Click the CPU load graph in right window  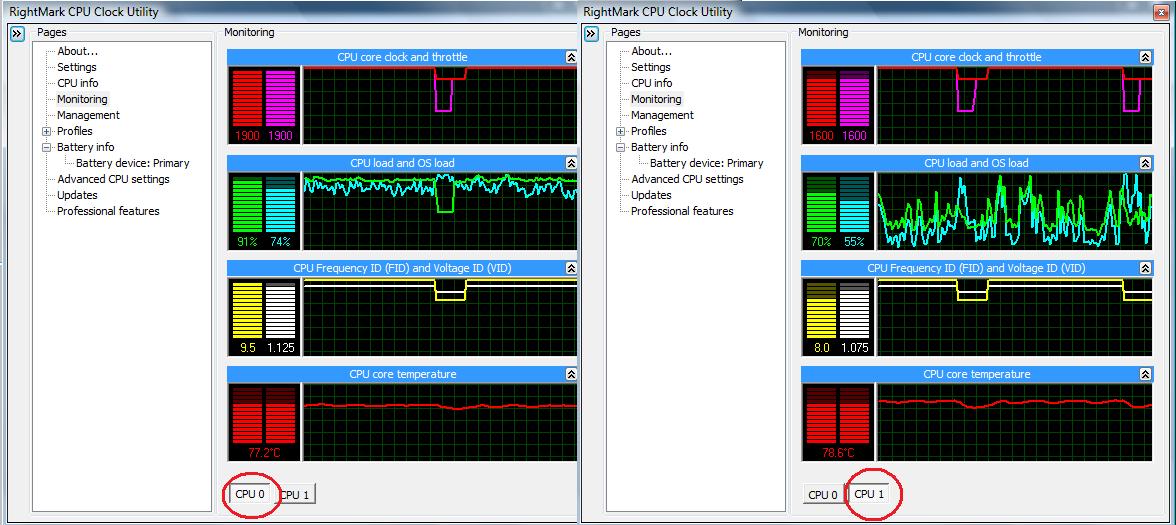(x=1014, y=211)
